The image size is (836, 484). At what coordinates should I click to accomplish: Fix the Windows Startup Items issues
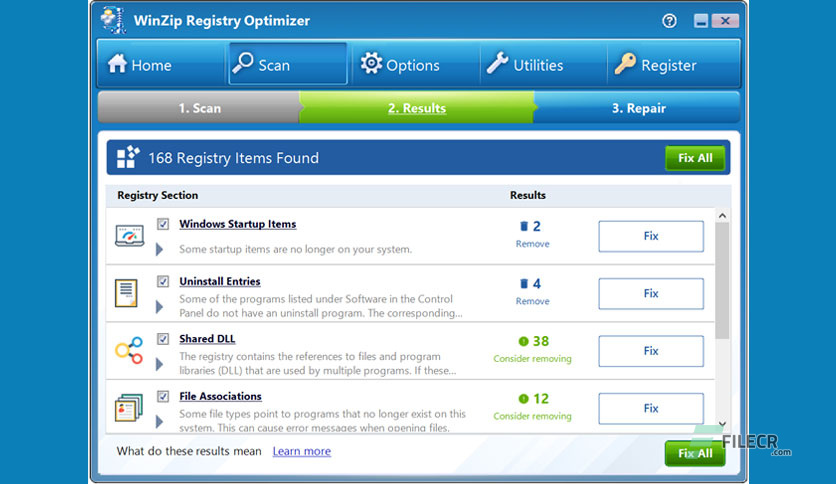[651, 236]
